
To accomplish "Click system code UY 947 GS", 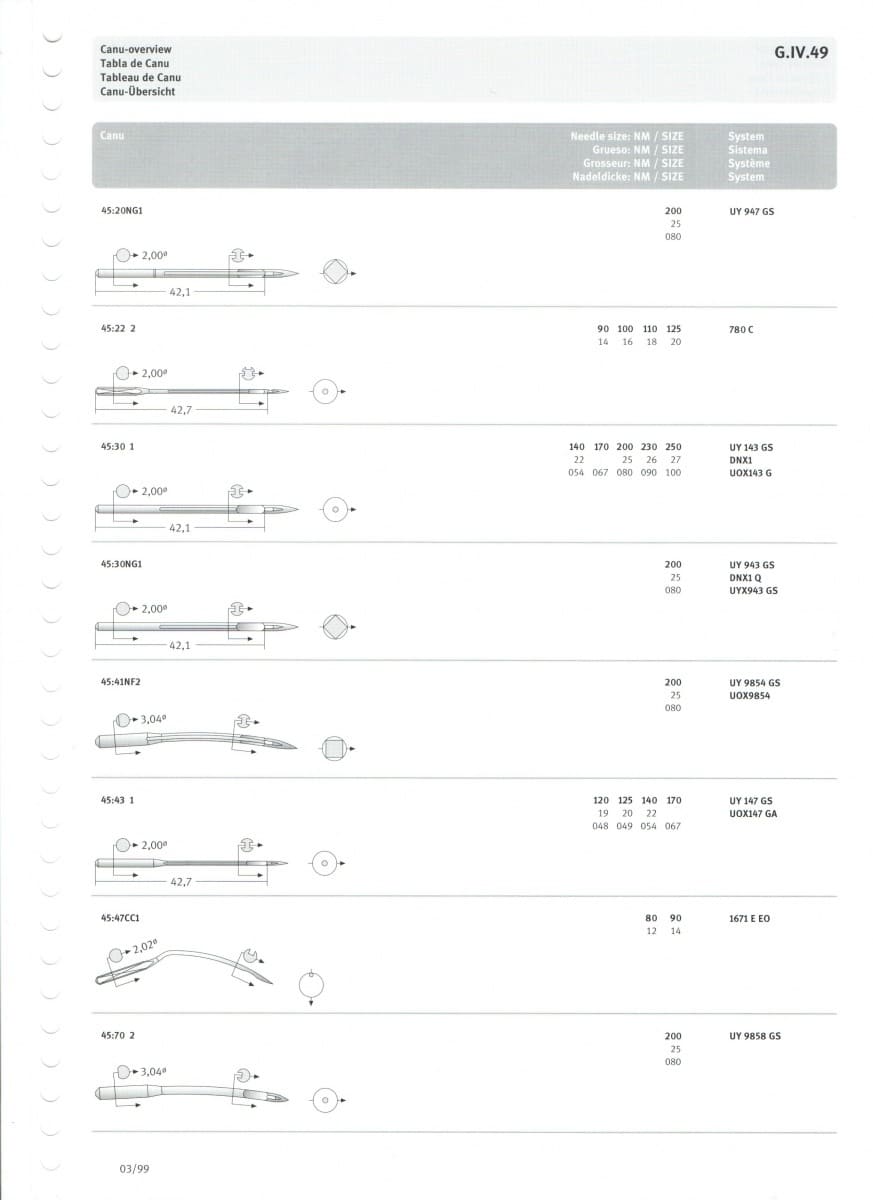I will coord(752,212).
